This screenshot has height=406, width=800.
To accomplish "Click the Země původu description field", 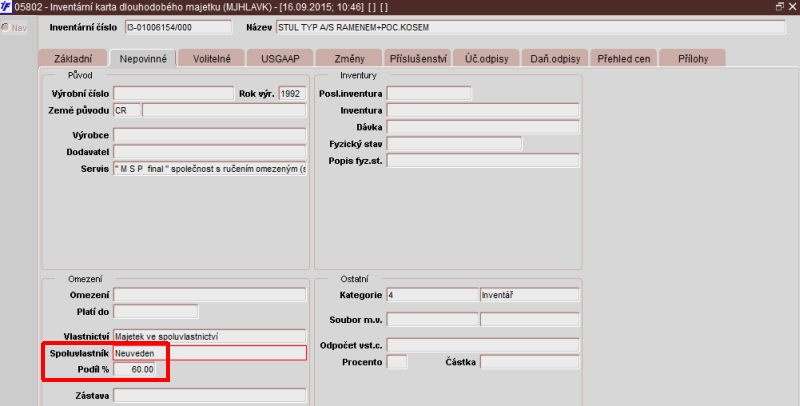I will (x=224, y=110).
